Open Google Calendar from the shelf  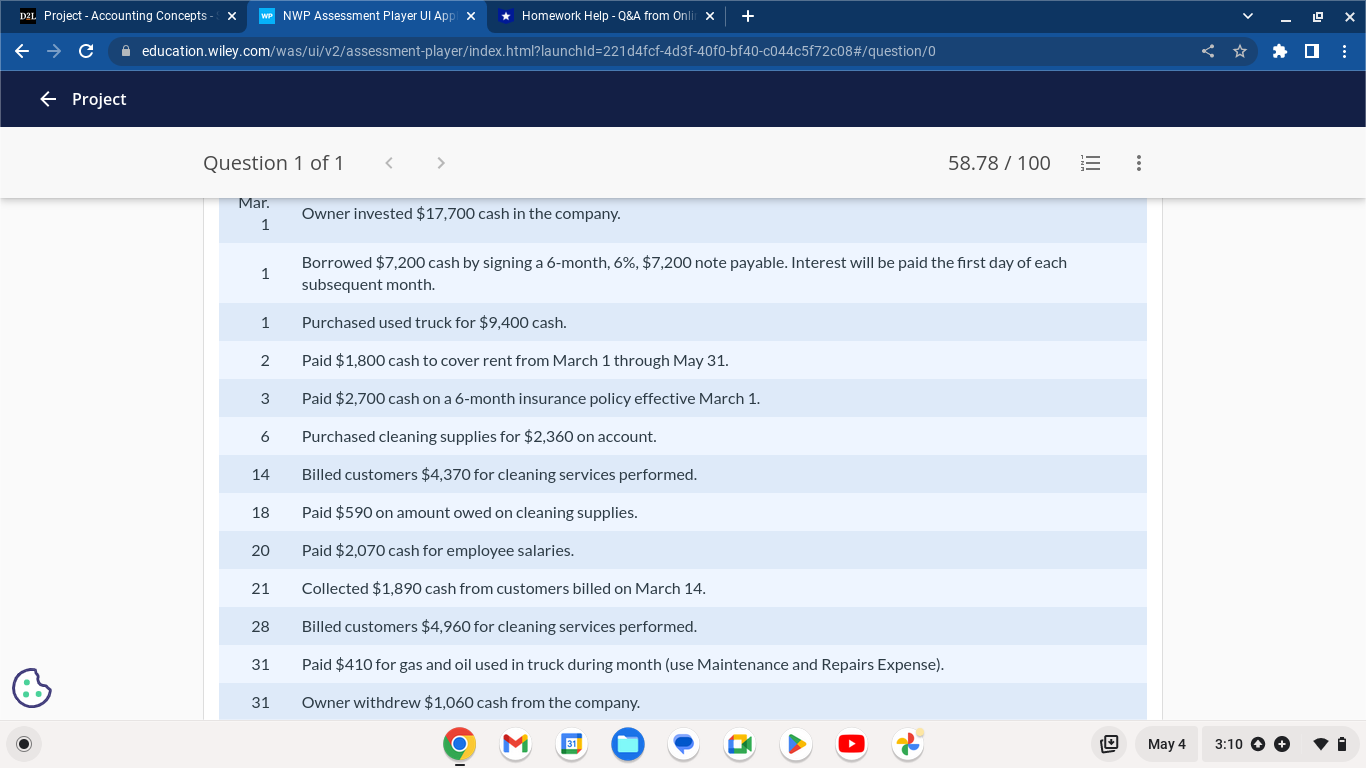tap(571, 744)
